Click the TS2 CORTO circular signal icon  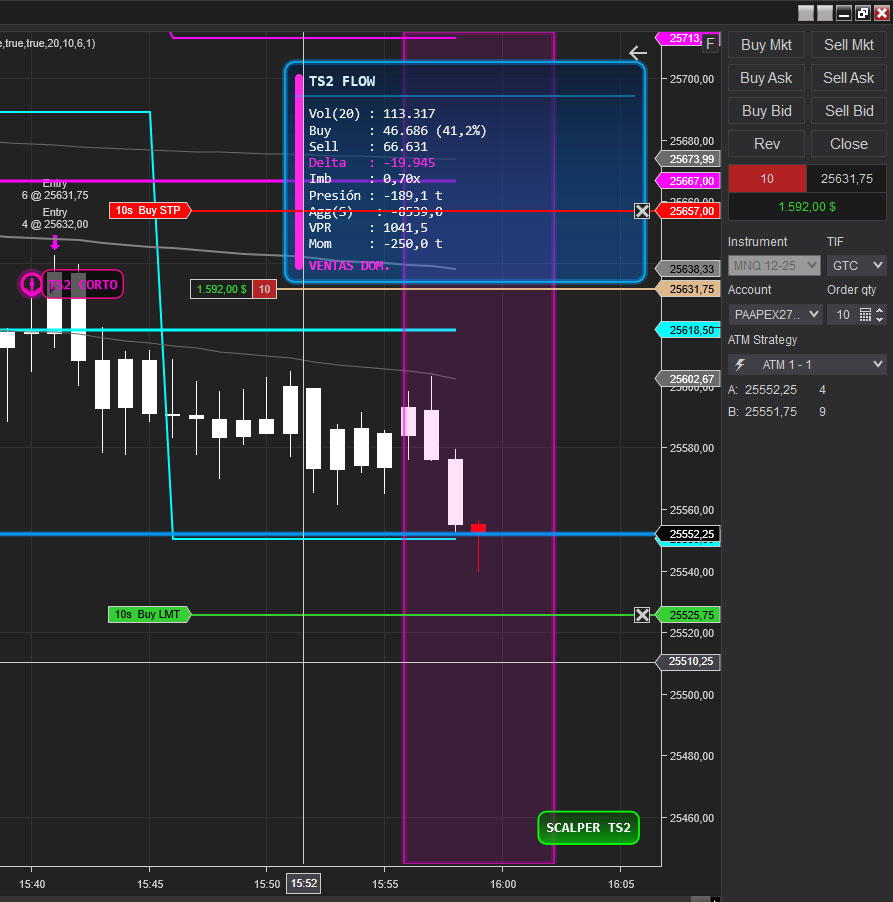point(31,284)
